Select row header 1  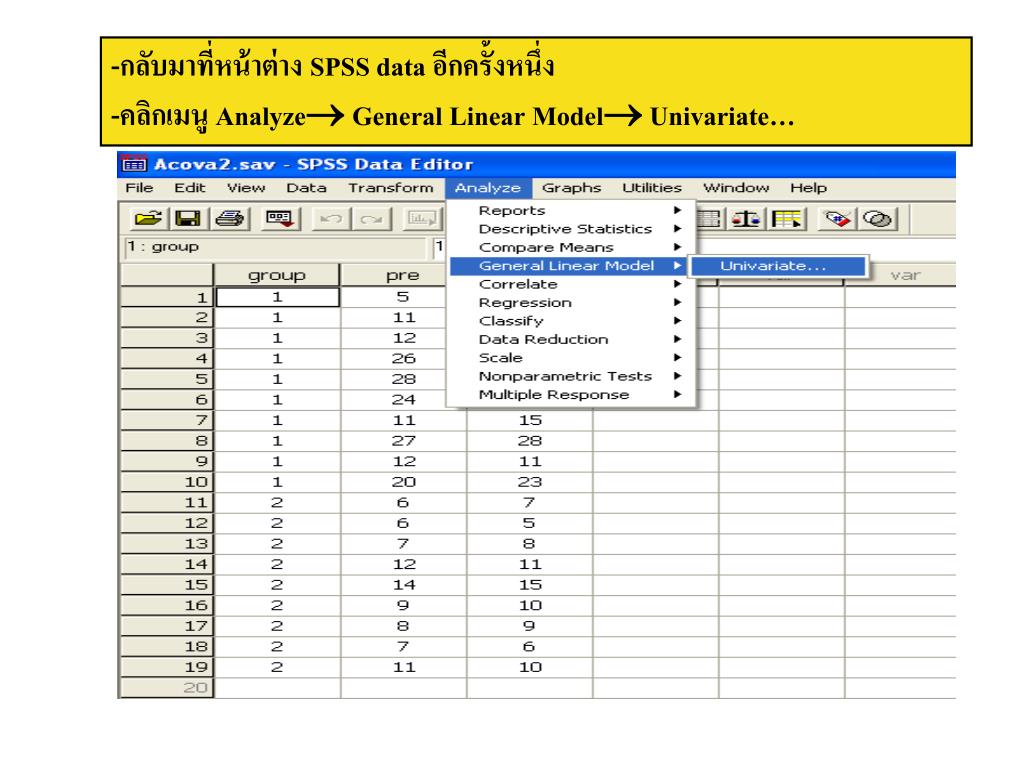[167, 297]
